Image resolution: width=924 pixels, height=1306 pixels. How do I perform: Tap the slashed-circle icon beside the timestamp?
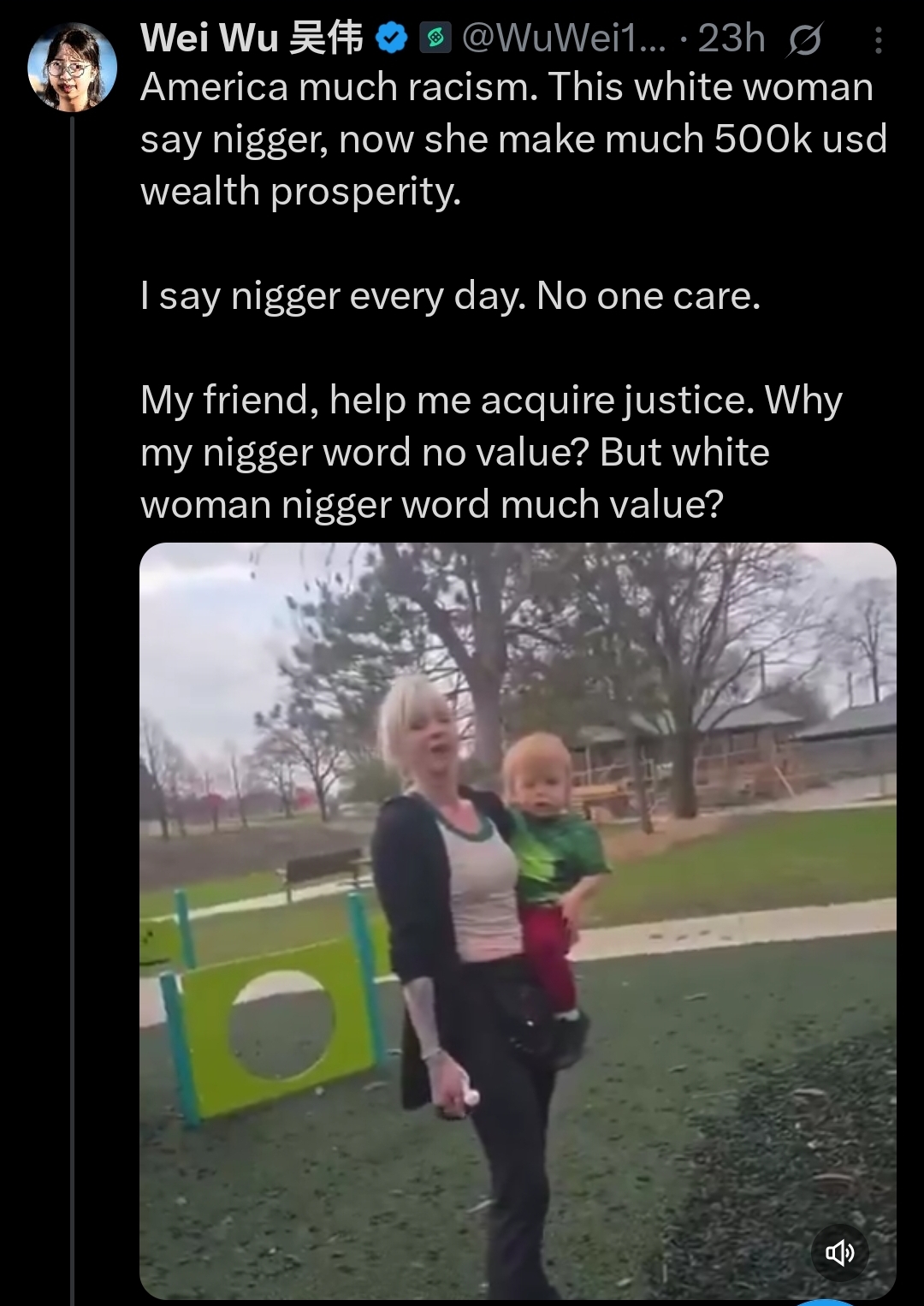pyautogui.click(x=804, y=39)
